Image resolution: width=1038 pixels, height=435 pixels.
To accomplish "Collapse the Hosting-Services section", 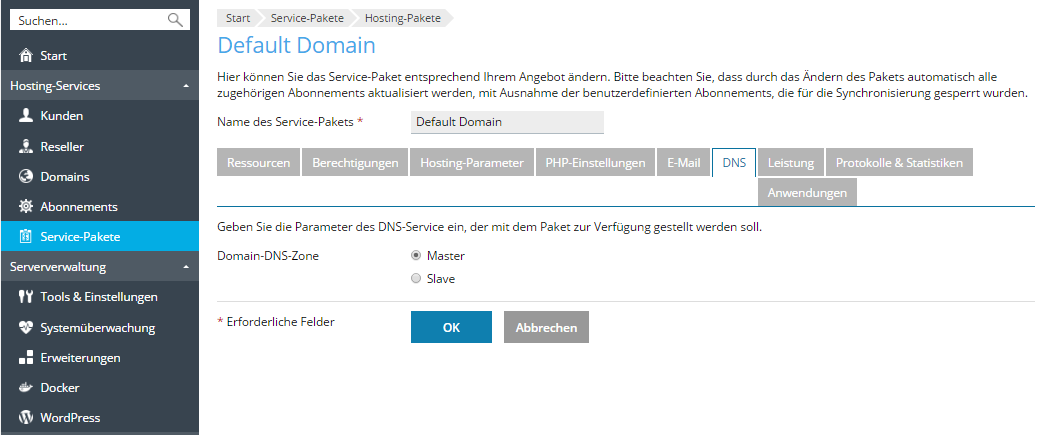I will point(186,87).
